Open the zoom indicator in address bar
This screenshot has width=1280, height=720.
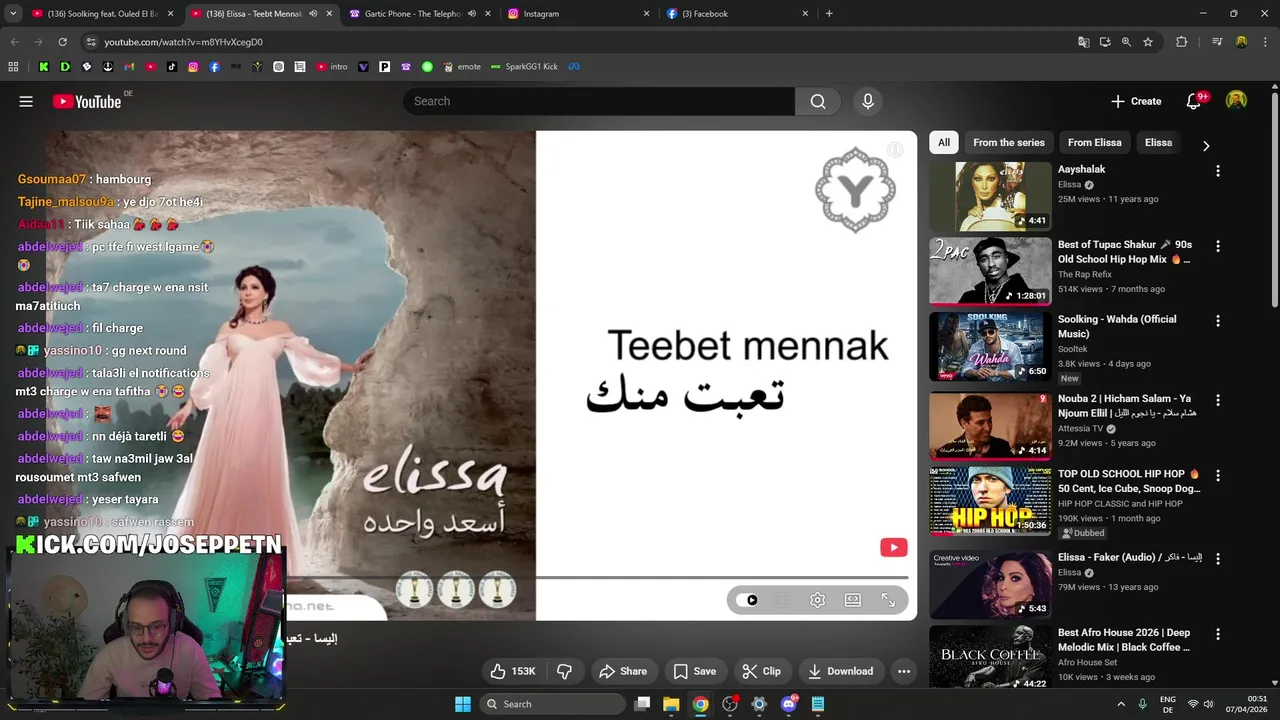click(x=1126, y=42)
